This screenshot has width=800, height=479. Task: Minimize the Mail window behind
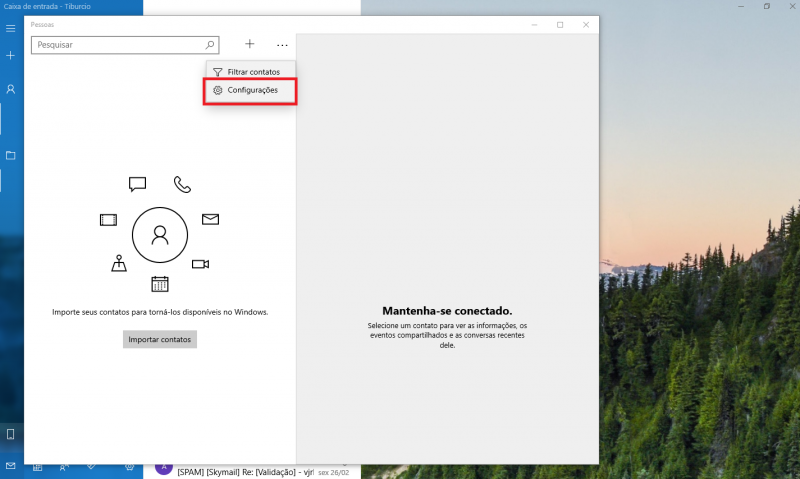click(741, 6)
